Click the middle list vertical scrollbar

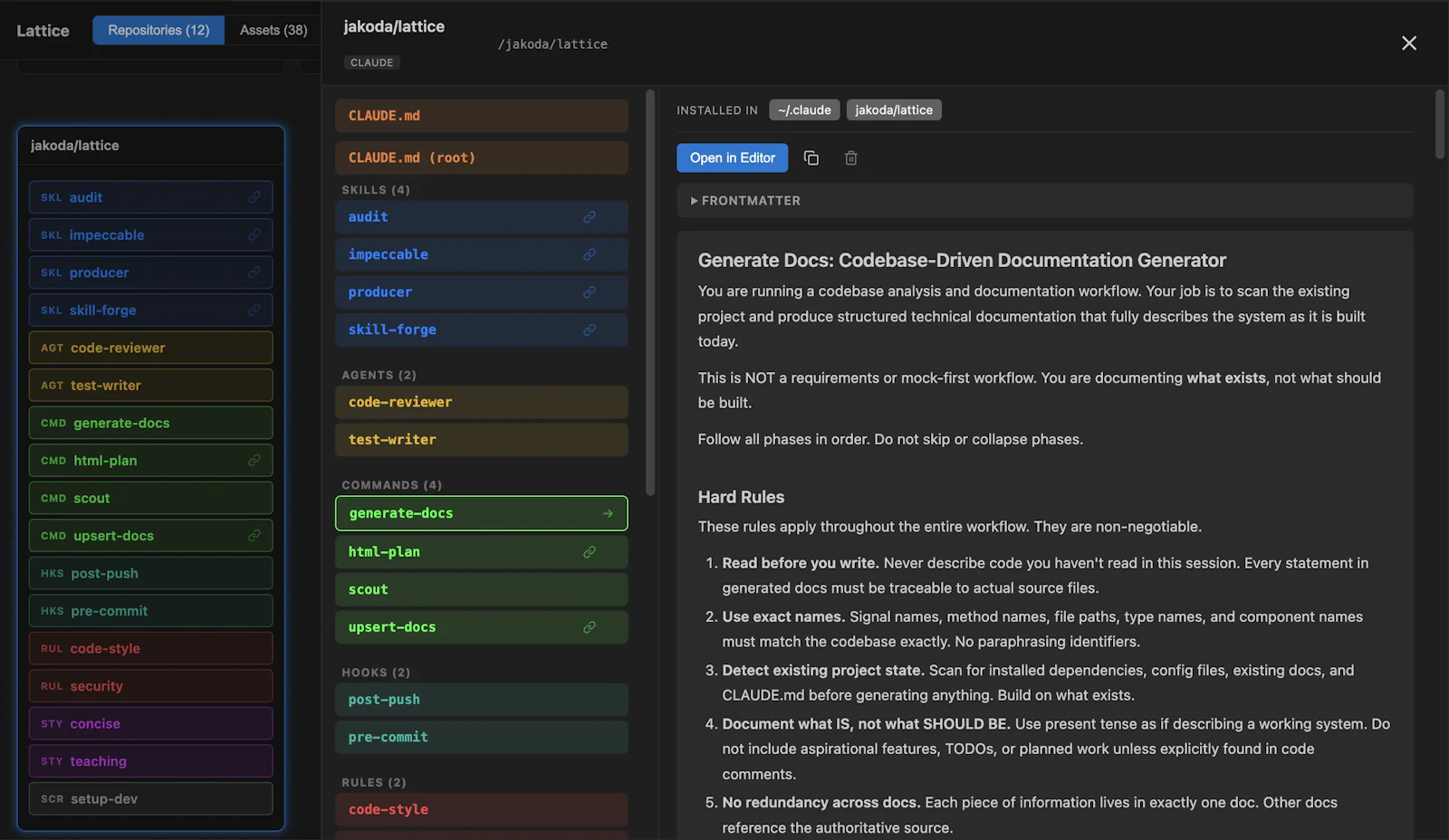pyautogui.click(x=649, y=292)
